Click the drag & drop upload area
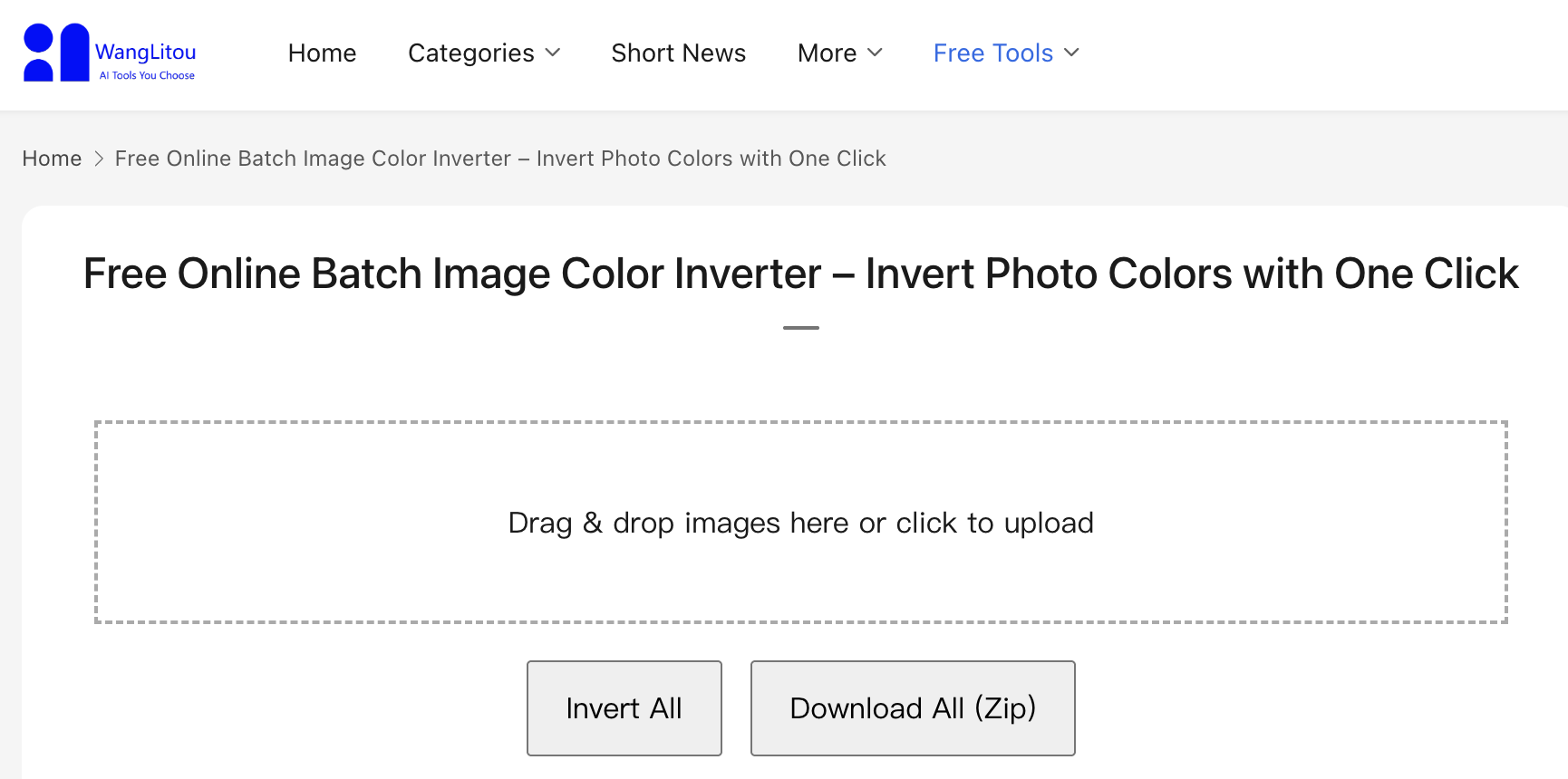1568x779 pixels. pyautogui.click(x=801, y=523)
